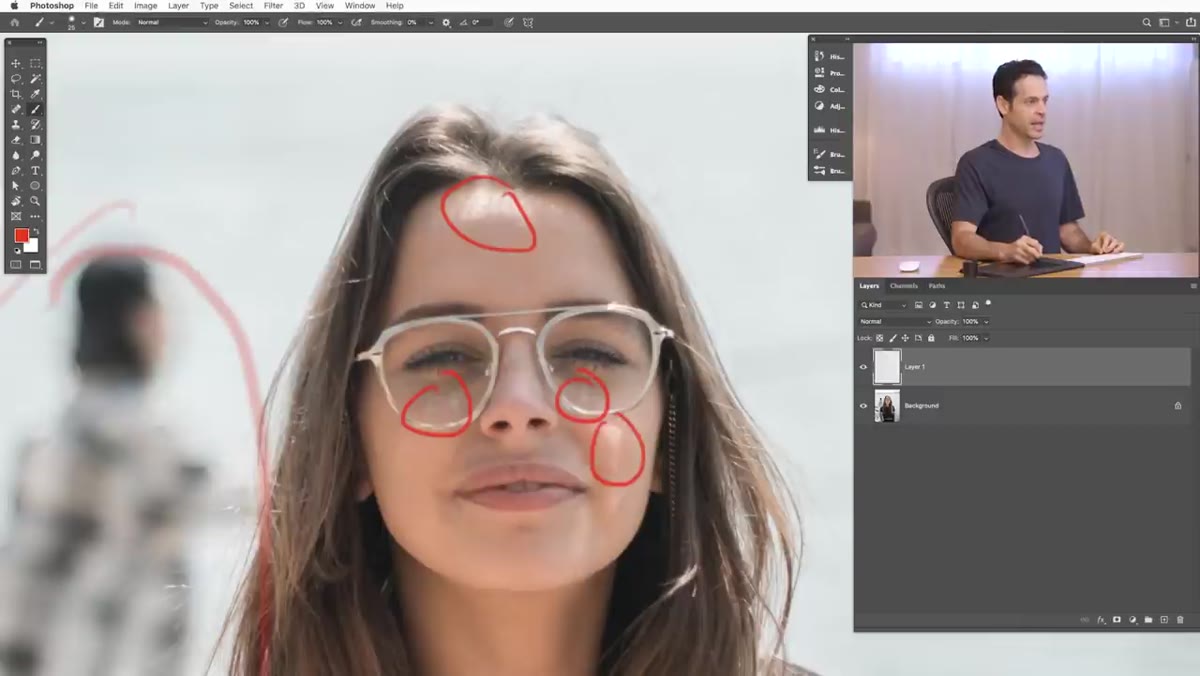This screenshot has width=1200, height=676.
Task: Open the Window menu
Action: pos(360,6)
